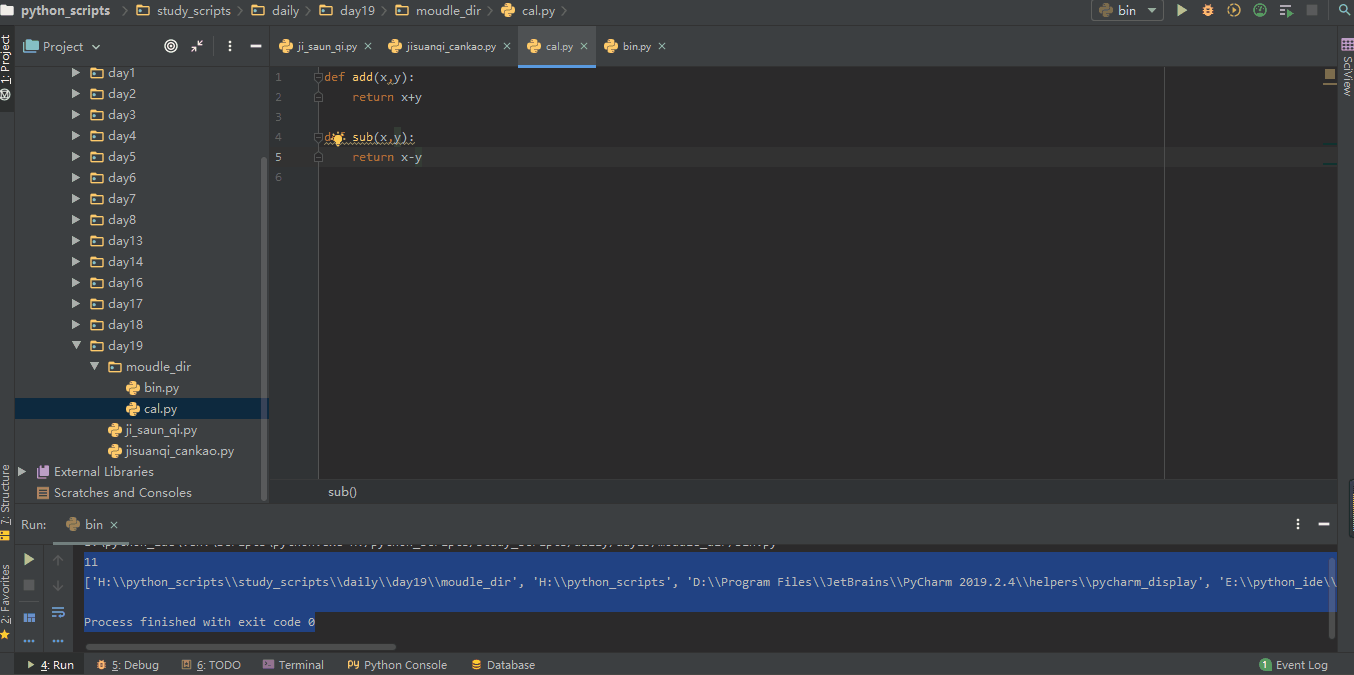Open the 4: Run tool window tab
The width and height of the screenshot is (1354, 675).
(50, 665)
